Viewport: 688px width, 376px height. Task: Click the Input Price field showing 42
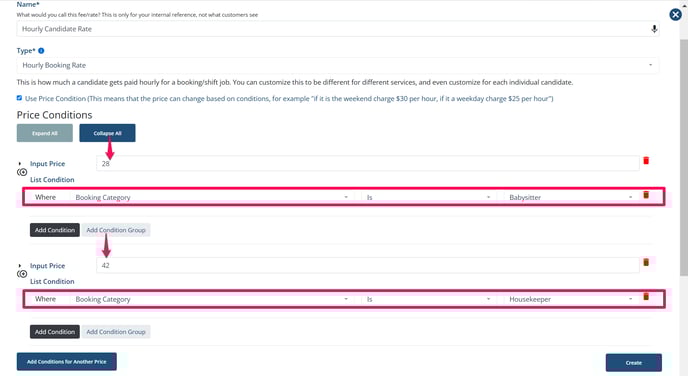(368, 265)
